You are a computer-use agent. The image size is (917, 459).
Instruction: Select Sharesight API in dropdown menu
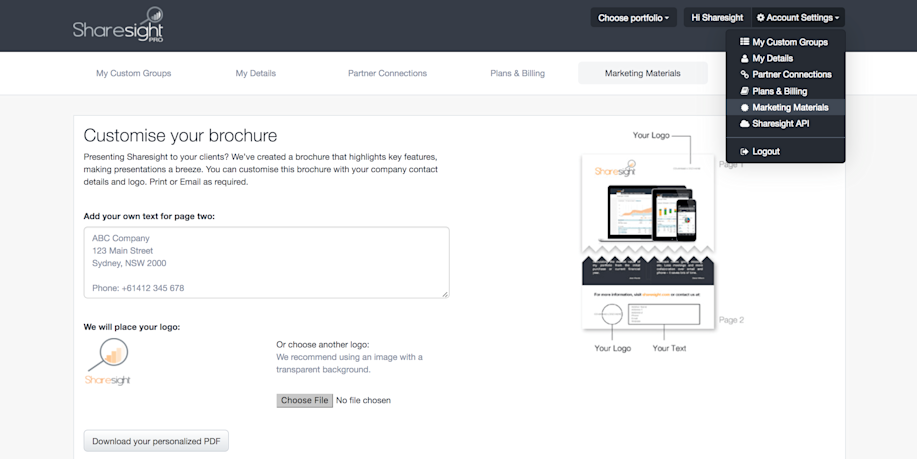[x=785, y=124]
